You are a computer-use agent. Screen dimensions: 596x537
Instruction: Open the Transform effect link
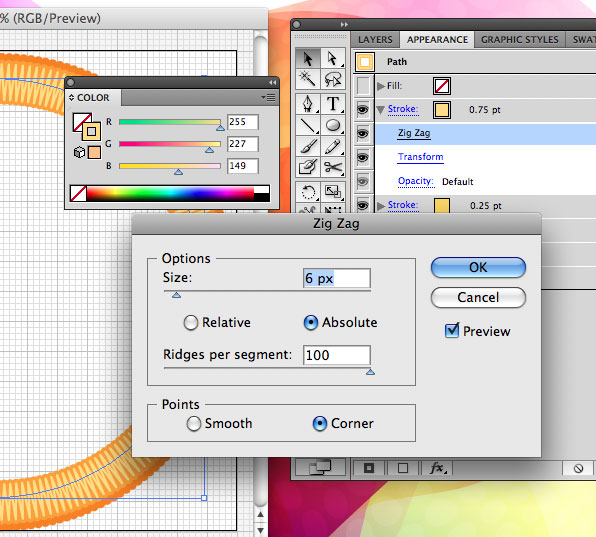pos(420,157)
